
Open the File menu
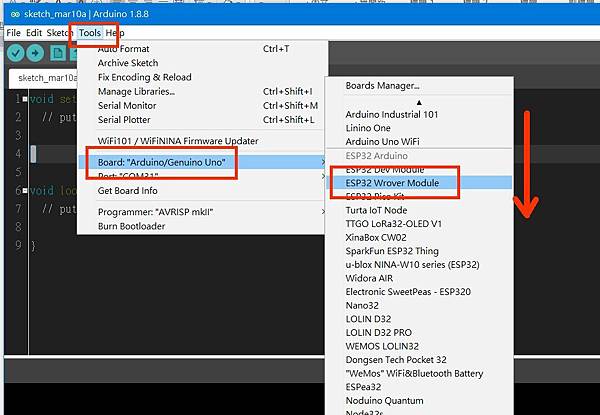(x=13, y=33)
